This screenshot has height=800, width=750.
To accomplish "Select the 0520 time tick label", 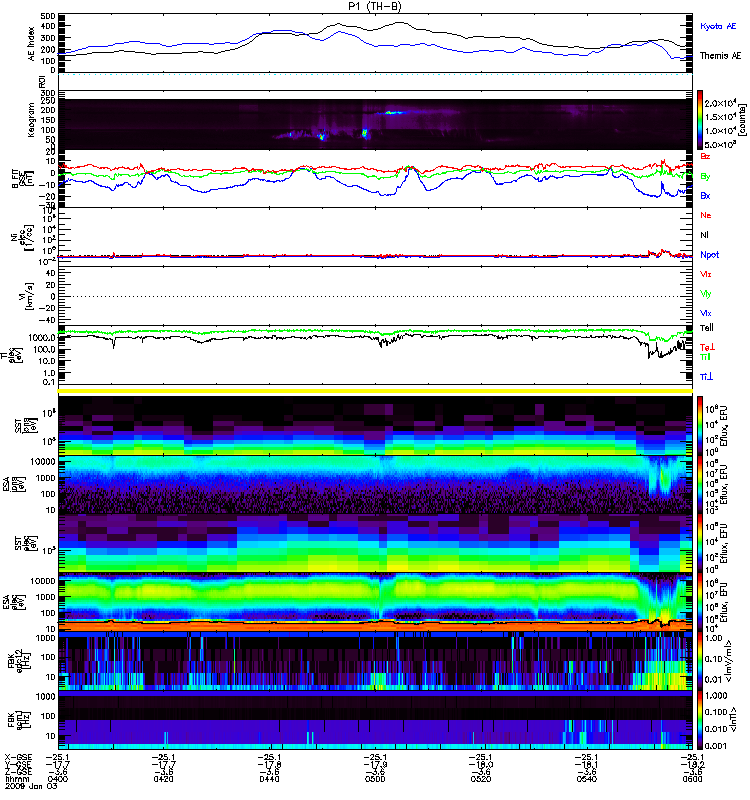I will tap(481, 779).
